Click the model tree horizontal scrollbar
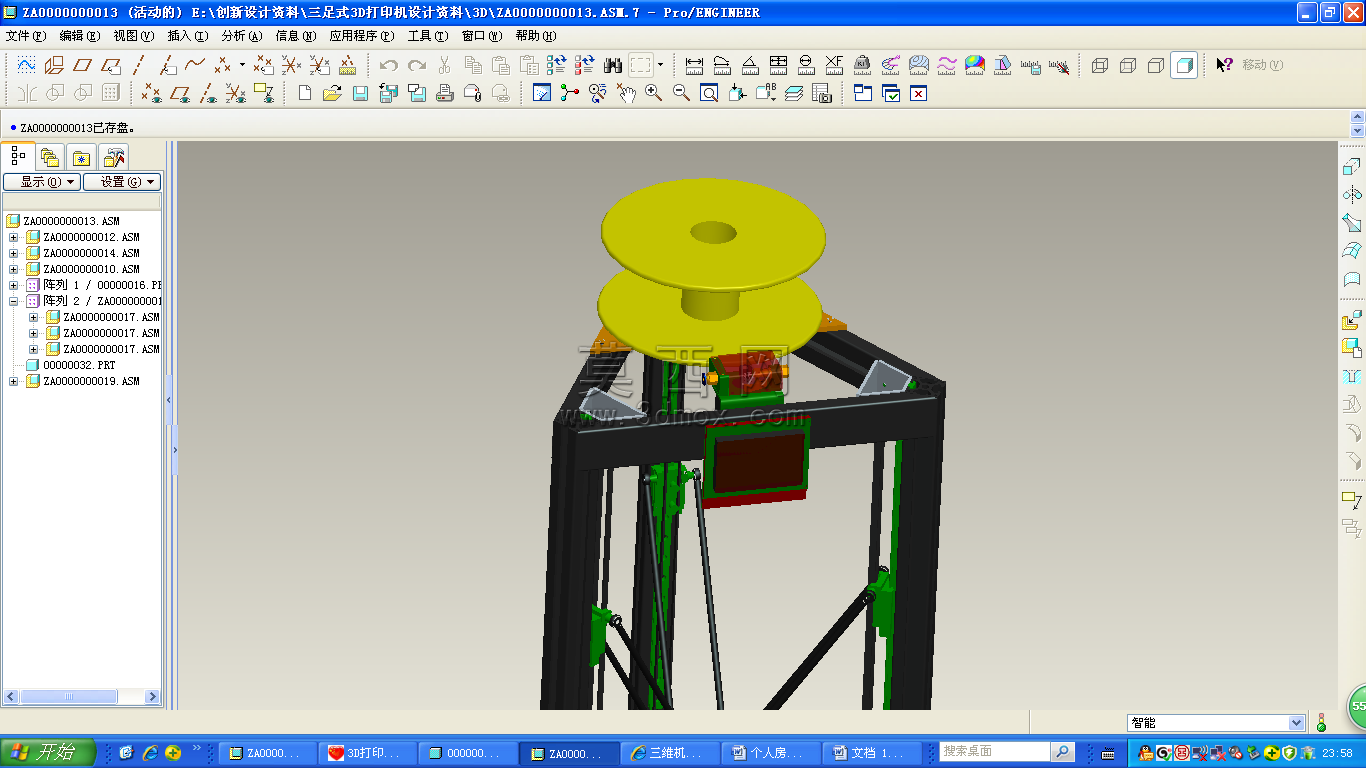Viewport: 1366px width, 768px height. point(82,696)
